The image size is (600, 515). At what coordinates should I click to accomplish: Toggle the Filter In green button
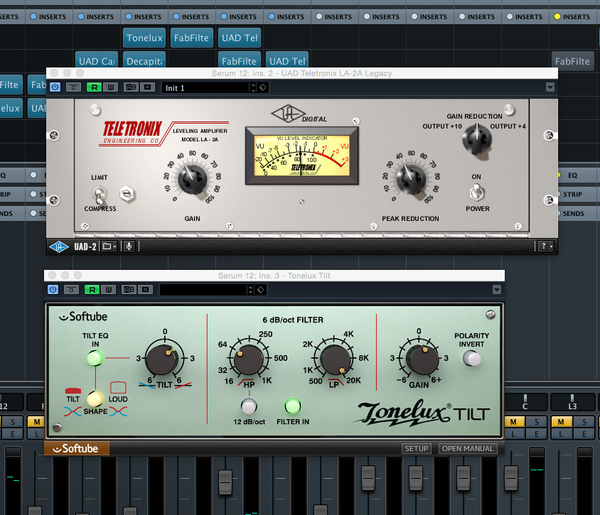point(293,406)
